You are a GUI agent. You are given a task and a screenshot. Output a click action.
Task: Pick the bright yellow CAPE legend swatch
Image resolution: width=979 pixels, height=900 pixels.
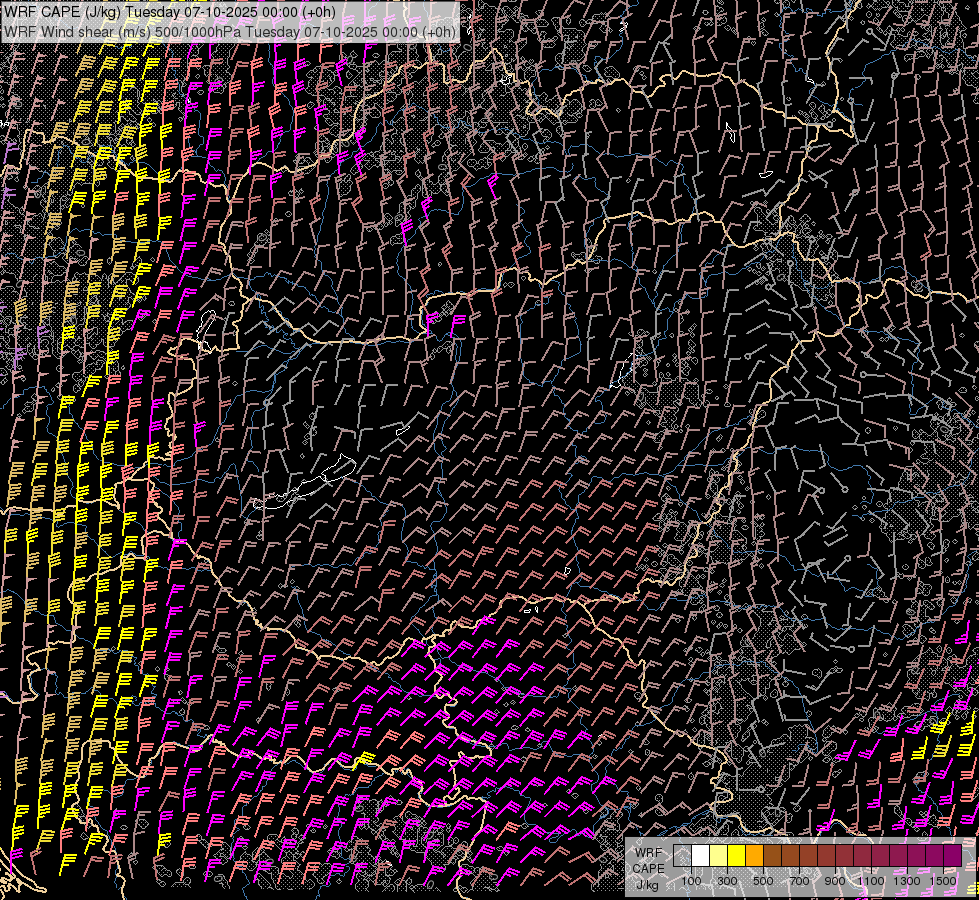coord(736,856)
